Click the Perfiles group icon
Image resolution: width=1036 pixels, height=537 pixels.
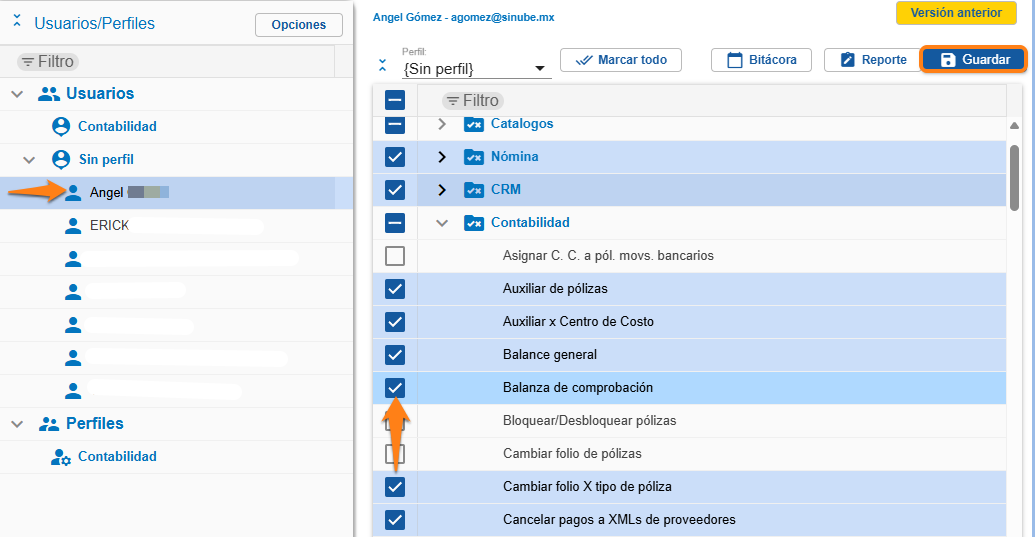[49, 424]
